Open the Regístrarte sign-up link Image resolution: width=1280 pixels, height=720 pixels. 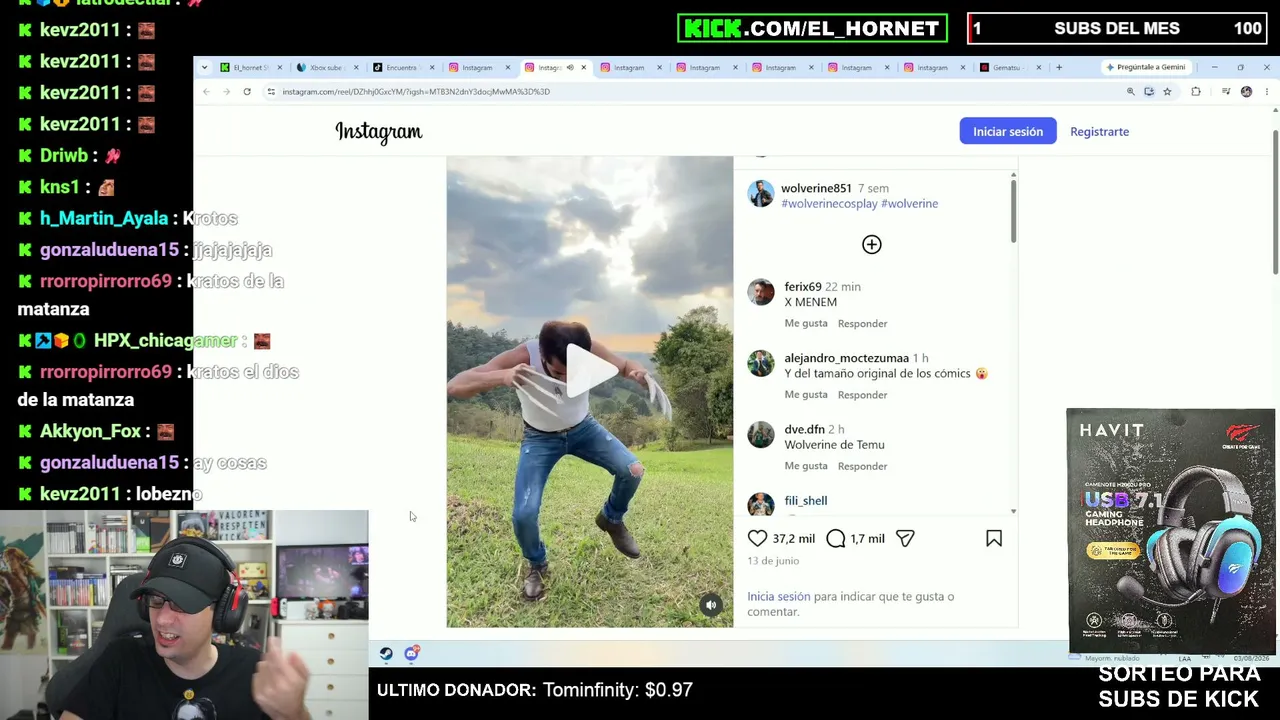[1099, 131]
